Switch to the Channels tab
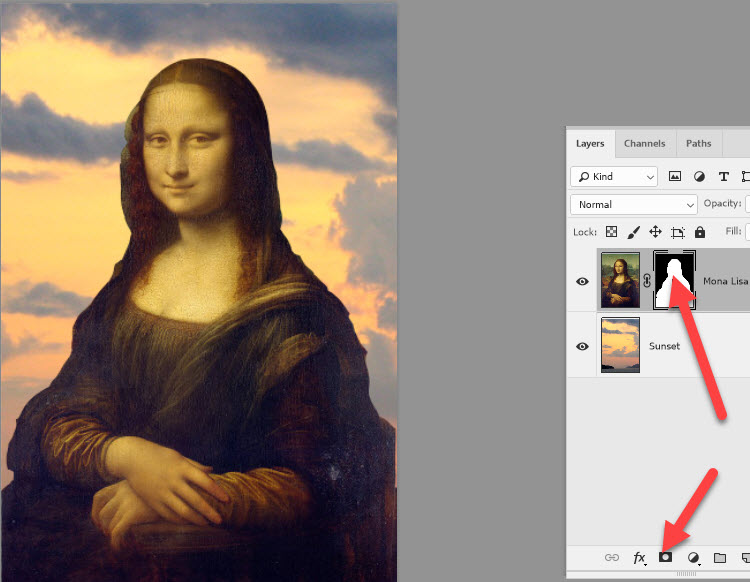 644,143
